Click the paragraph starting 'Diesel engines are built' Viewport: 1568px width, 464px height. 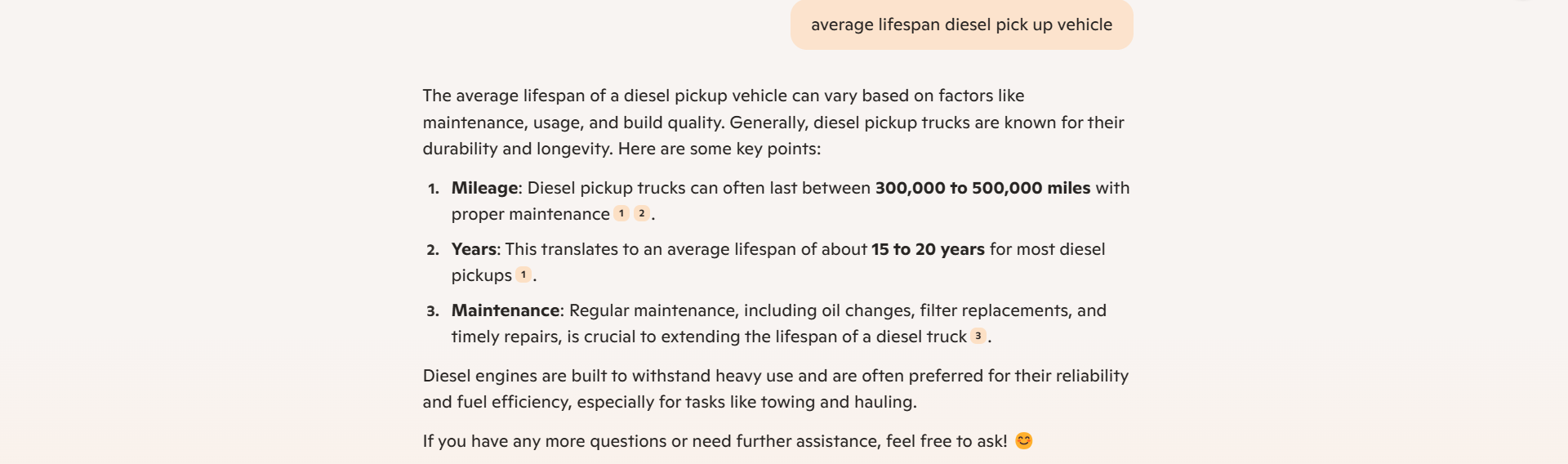[x=776, y=389]
